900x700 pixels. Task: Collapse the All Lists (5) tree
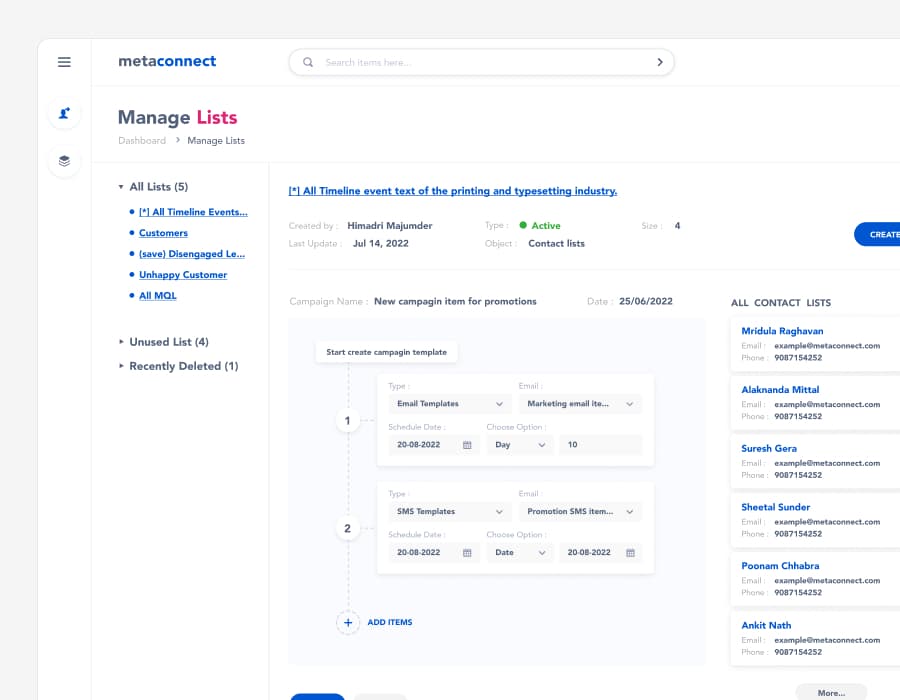point(121,187)
